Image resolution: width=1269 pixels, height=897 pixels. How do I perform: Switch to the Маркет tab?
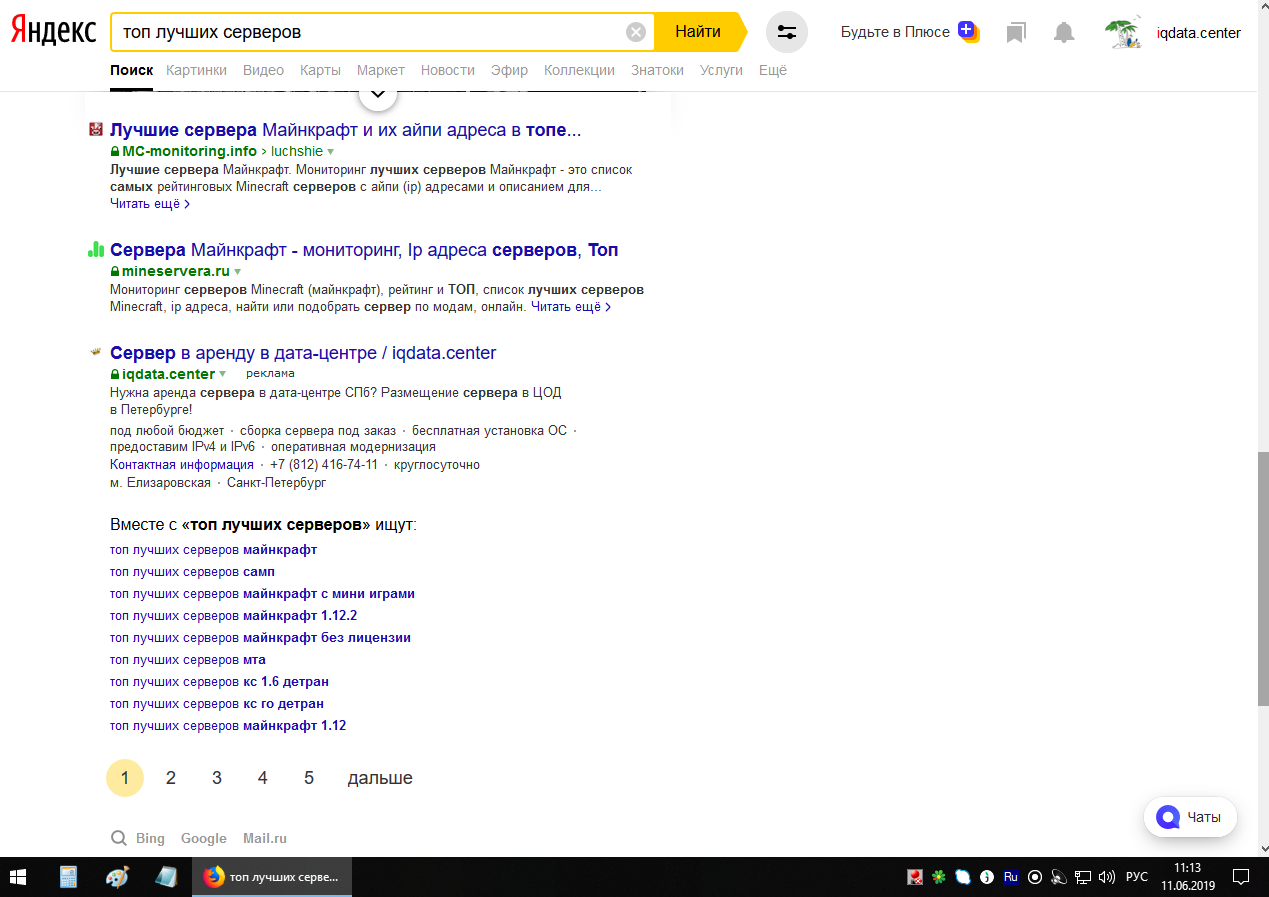point(381,70)
